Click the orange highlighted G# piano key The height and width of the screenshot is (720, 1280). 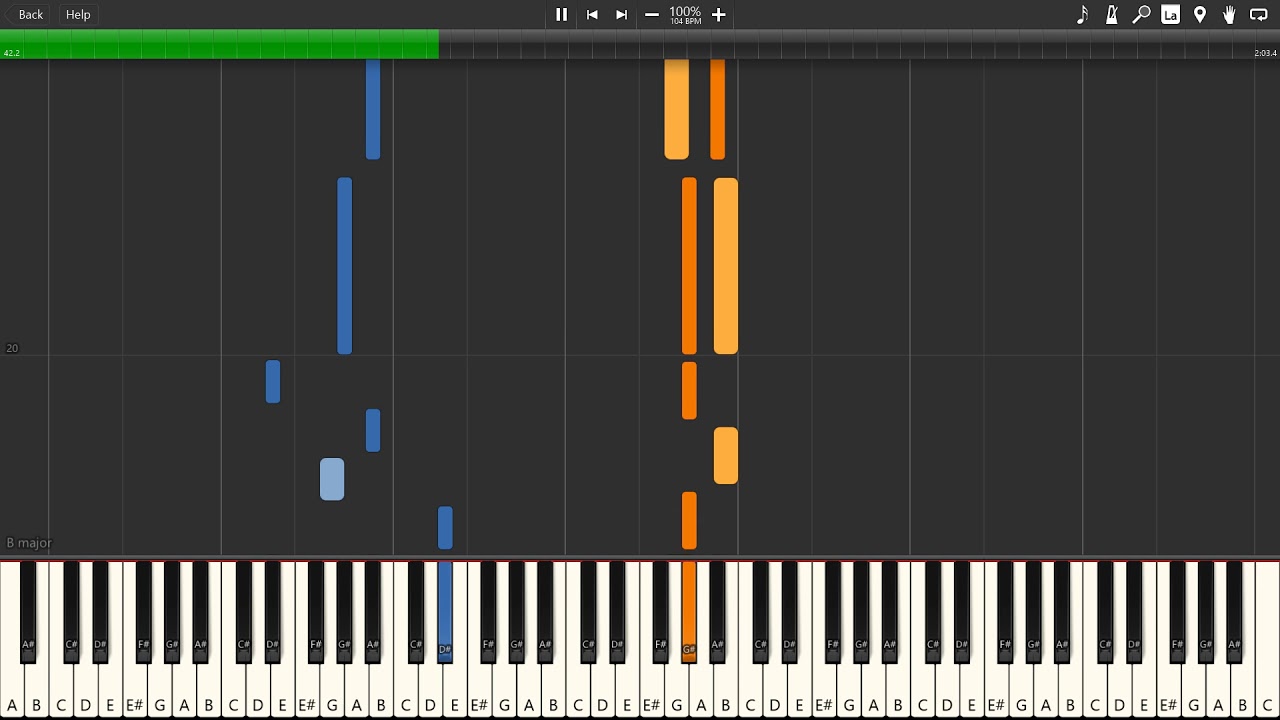coord(688,610)
